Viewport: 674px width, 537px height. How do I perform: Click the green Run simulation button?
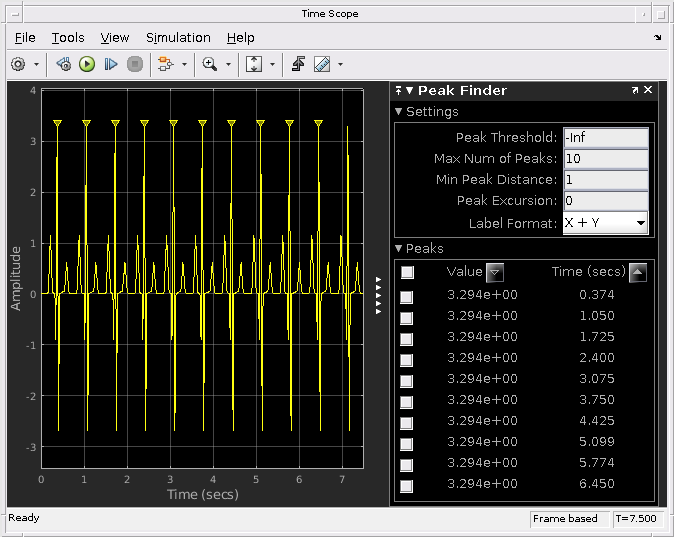click(87, 64)
